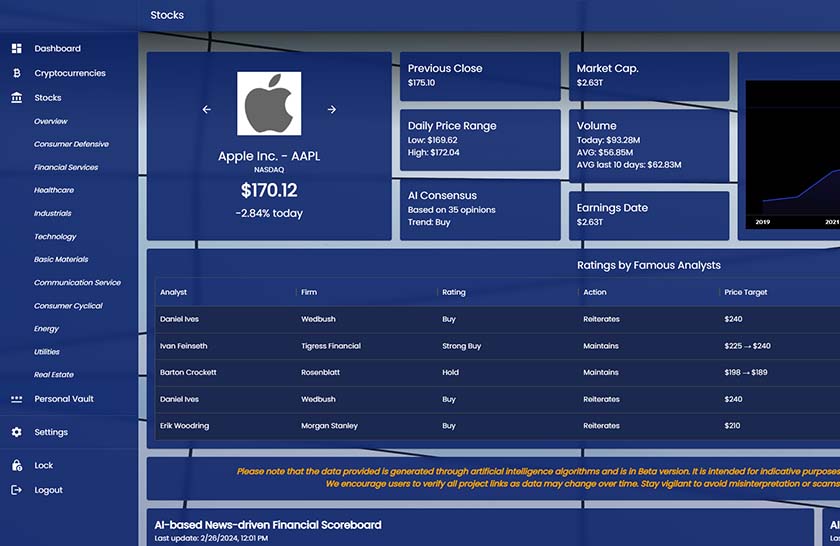The image size is (840, 546).
Task: Open Settings from sidebar
Action: point(51,432)
